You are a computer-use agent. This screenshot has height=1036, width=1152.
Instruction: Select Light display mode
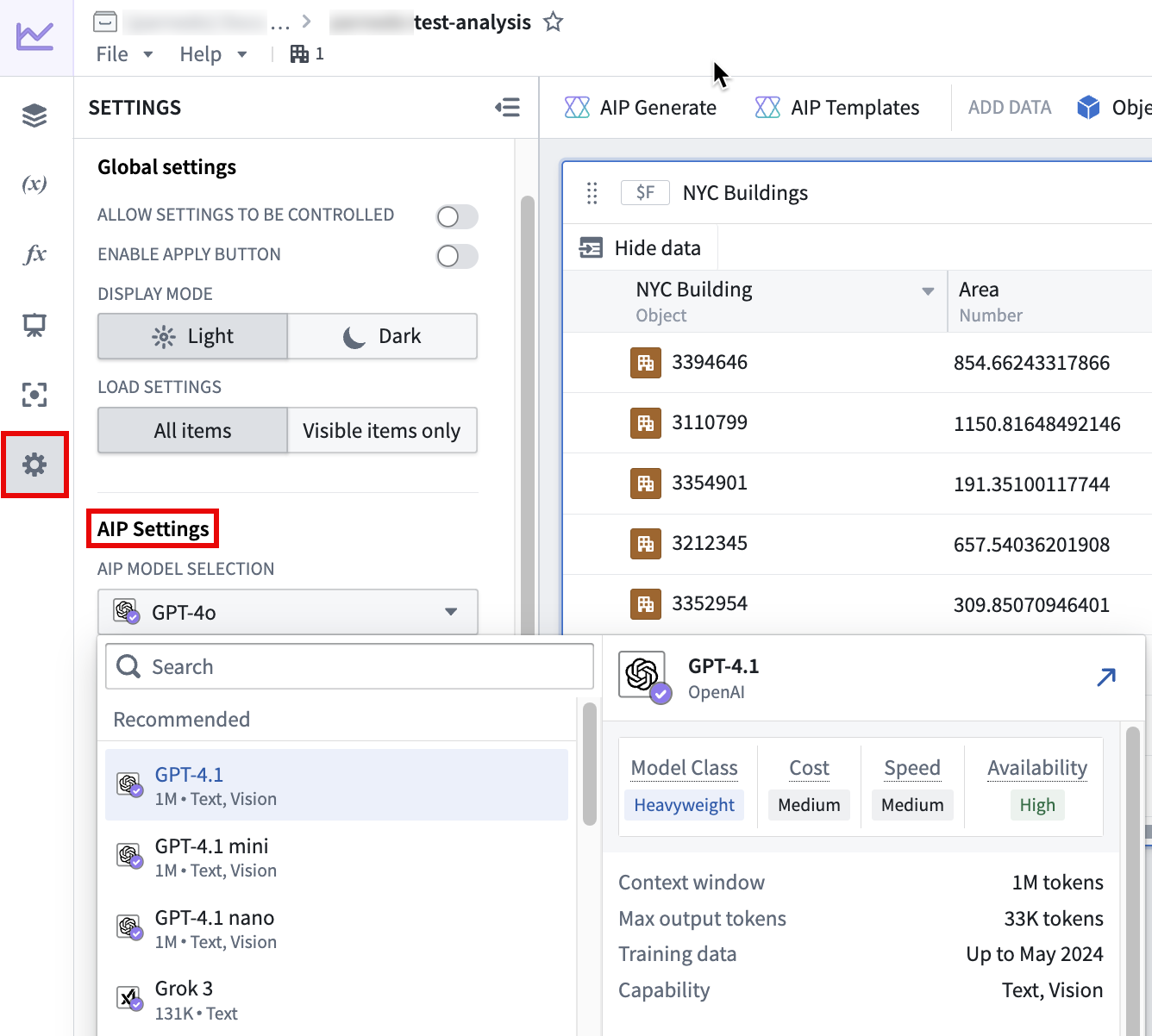click(193, 336)
